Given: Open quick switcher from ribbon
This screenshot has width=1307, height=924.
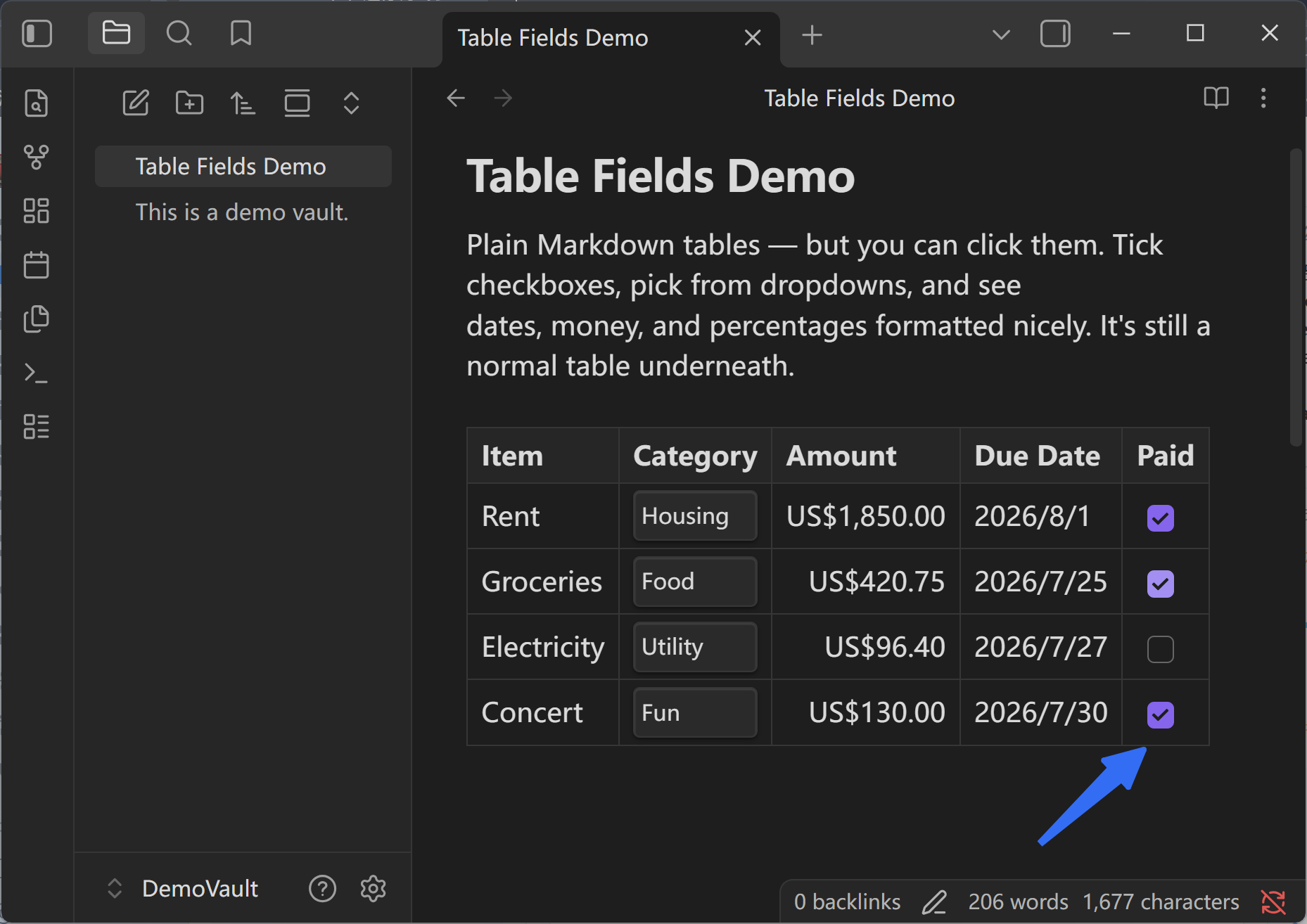Looking at the screenshot, I should [x=36, y=103].
